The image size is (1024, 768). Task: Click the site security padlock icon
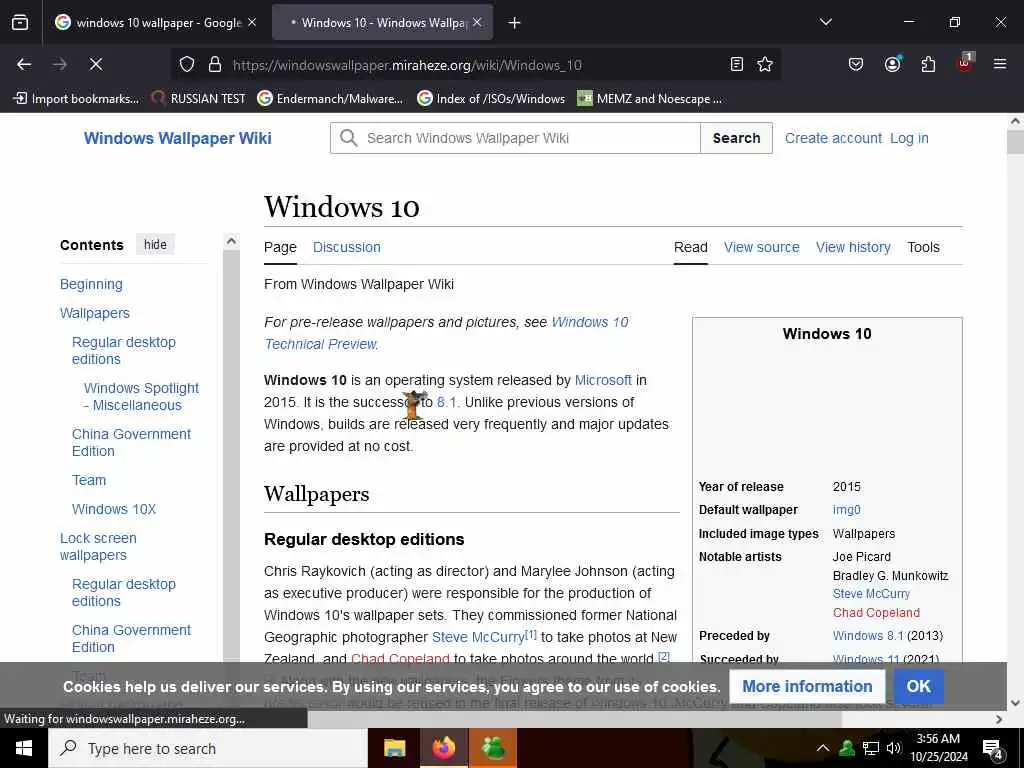215,64
